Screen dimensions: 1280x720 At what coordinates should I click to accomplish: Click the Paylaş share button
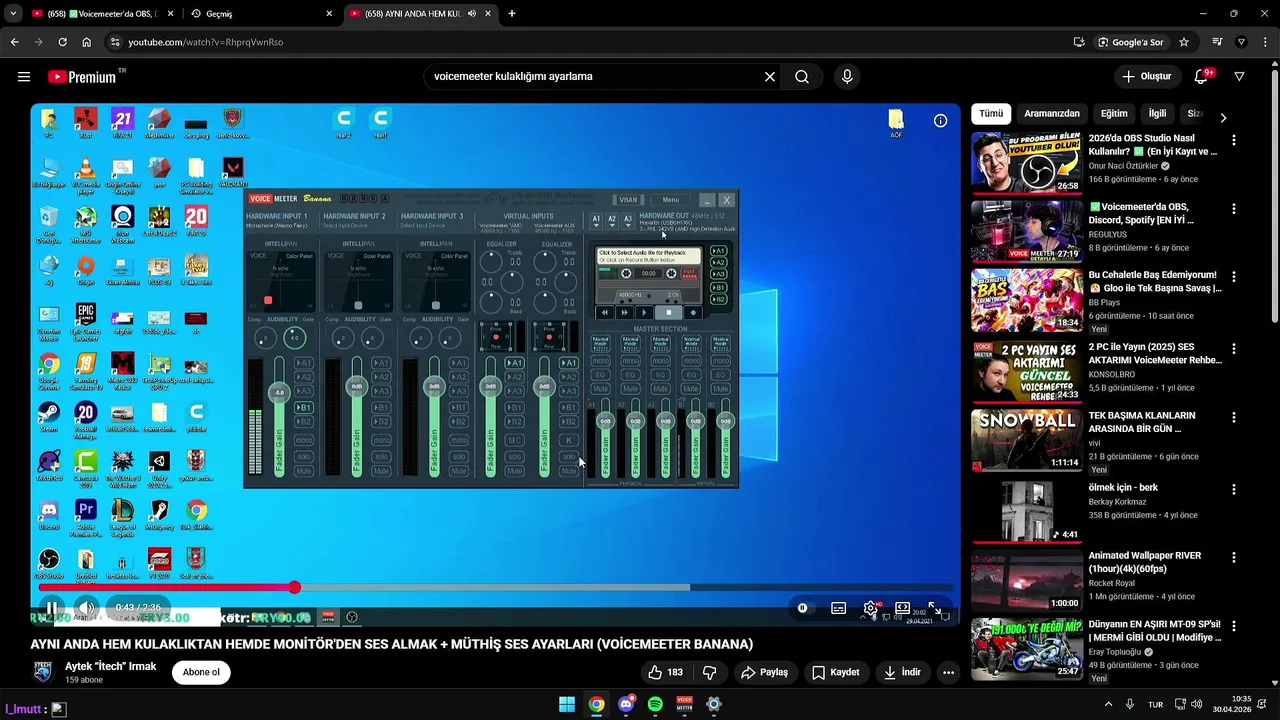764,673
